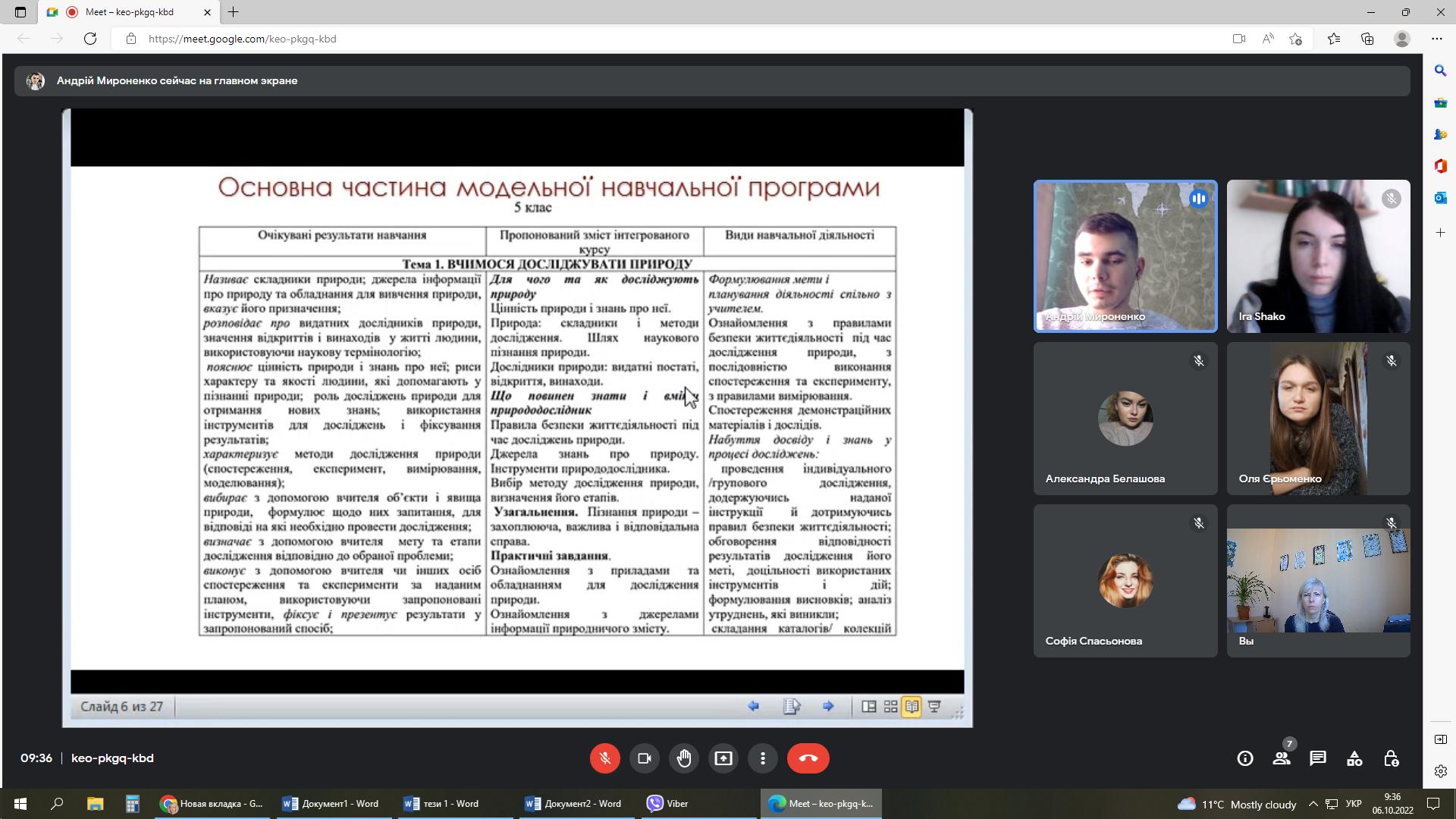Click the address bar URL
Viewport: 1456px width, 819px height.
[x=243, y=39]
